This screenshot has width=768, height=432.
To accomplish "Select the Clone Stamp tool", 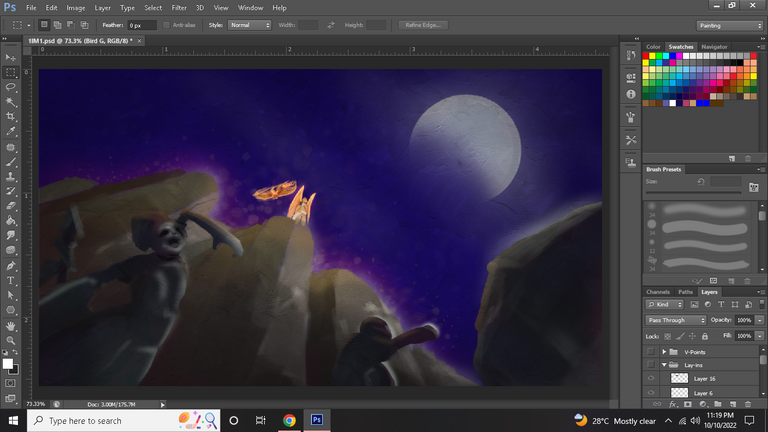I will click(x=10, y=176).
